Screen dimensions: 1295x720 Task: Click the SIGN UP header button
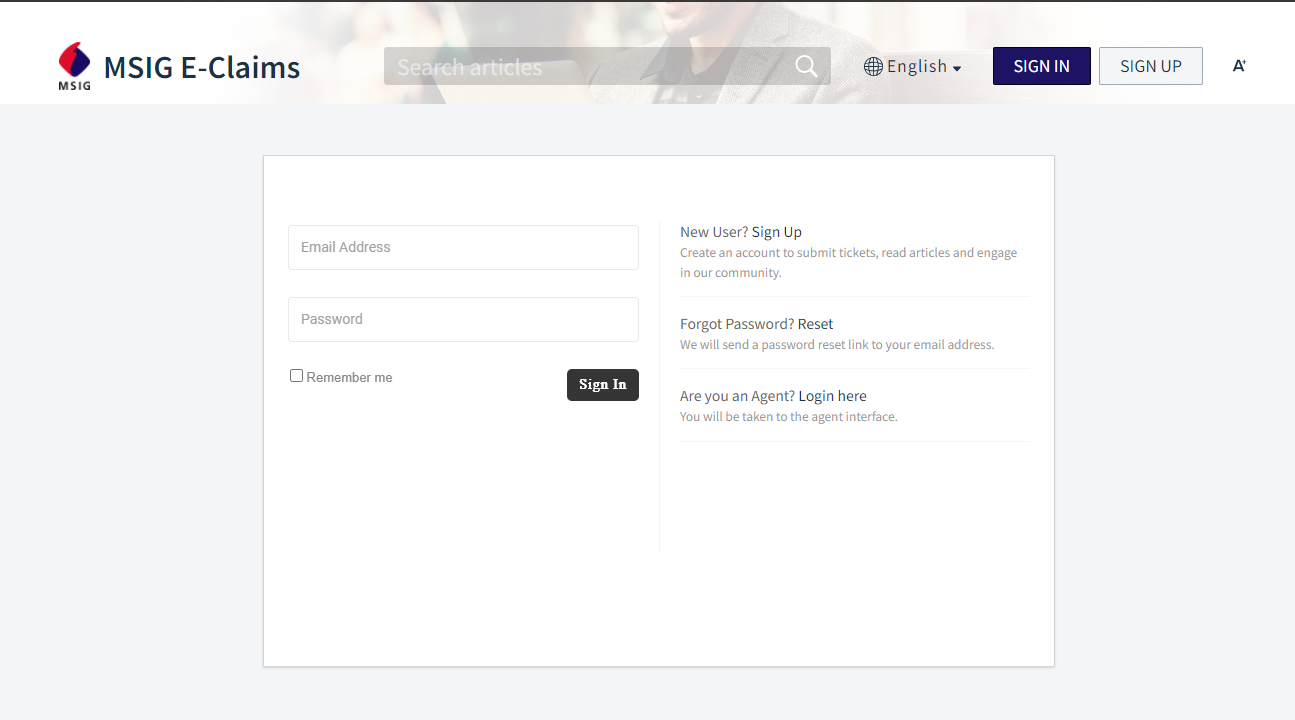pos(1150,66)
